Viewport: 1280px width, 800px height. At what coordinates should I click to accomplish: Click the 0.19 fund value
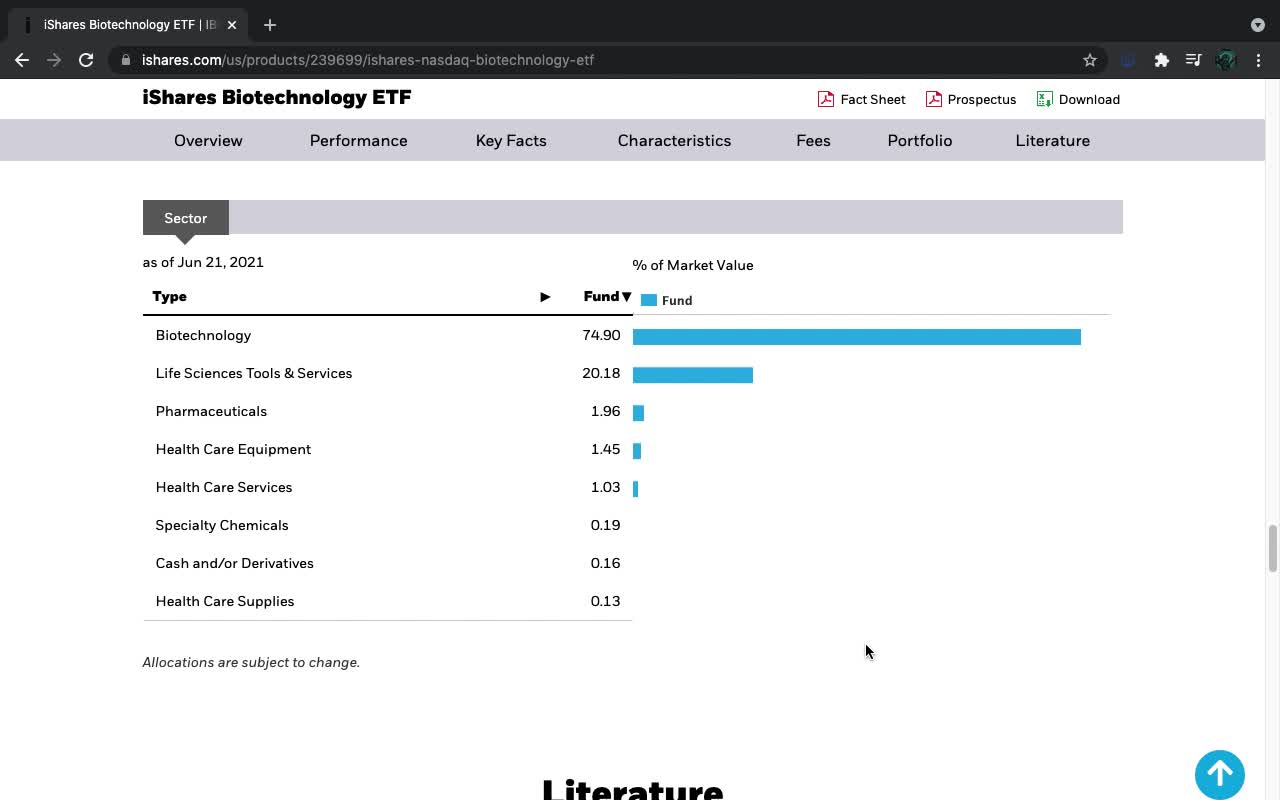coord(605,525)
